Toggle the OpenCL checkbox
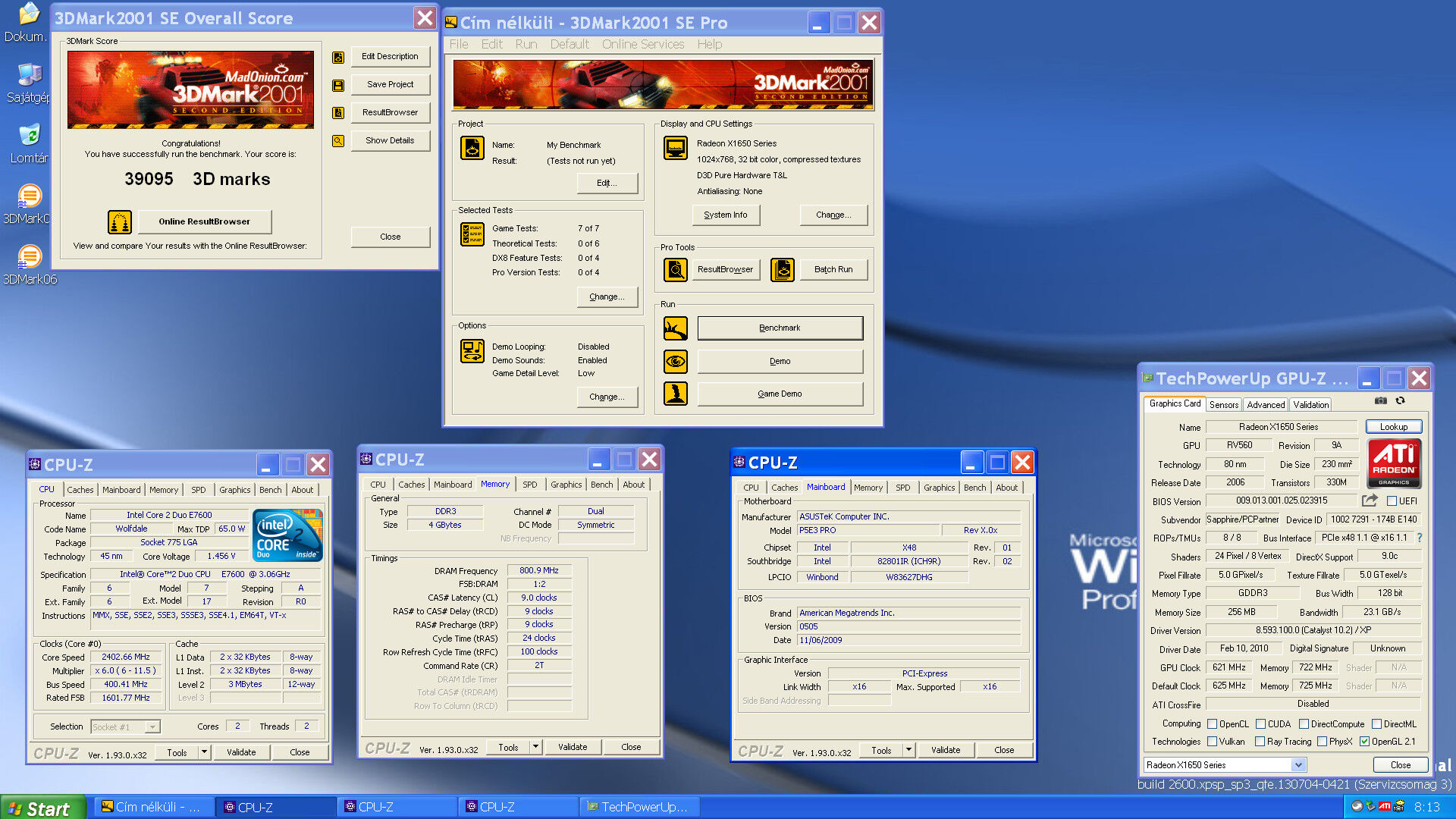The height and width of the screenshot is (819, 1456). click(x=1212, y=724)
